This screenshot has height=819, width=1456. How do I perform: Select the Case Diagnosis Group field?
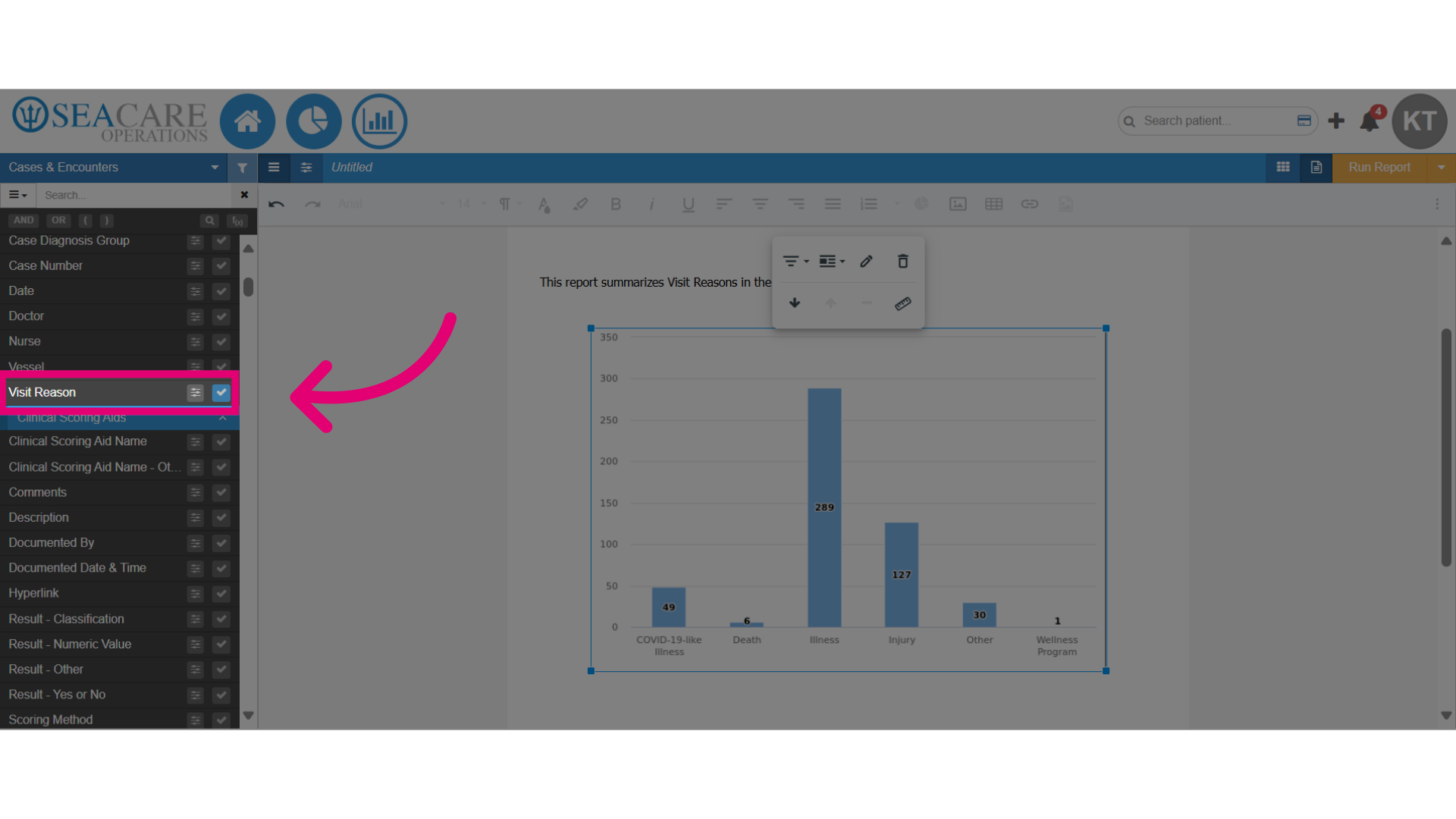(69, 240)
